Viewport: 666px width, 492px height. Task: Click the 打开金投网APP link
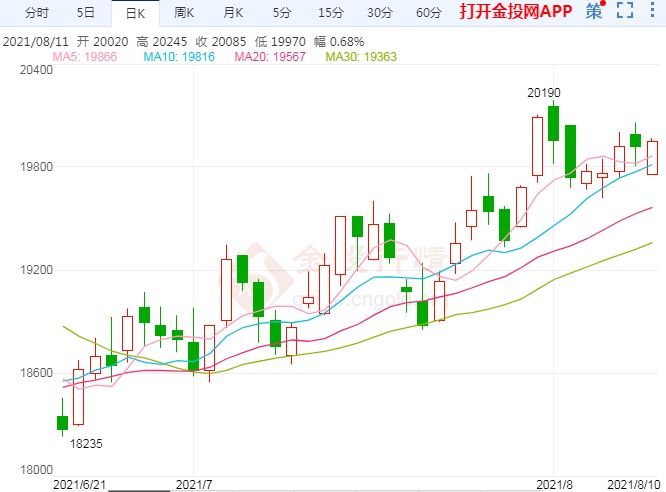pos(516,11)
